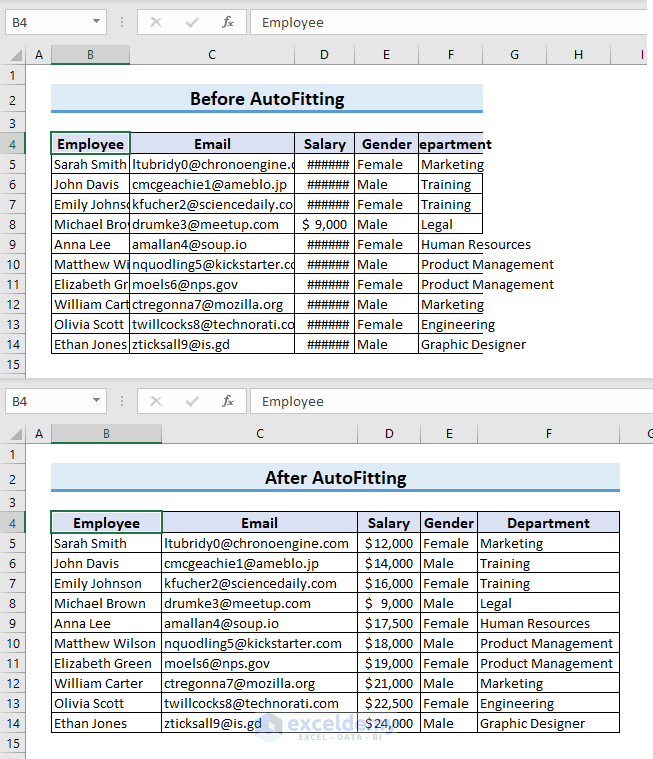653x759 pixels.
Task: Click the Employee header in After AutoFitting table
Action: [106, 523]
